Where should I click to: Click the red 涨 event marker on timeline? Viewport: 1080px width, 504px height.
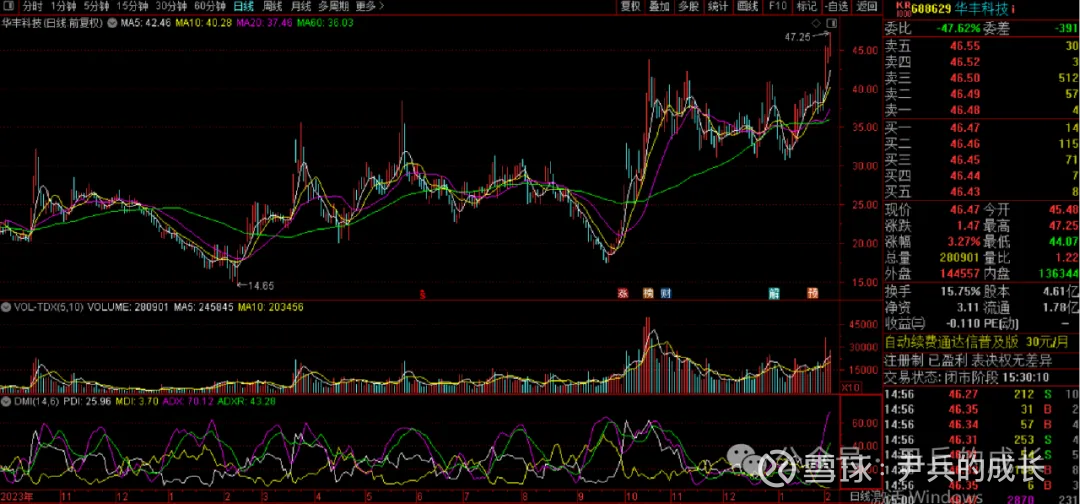pos(622,293)
